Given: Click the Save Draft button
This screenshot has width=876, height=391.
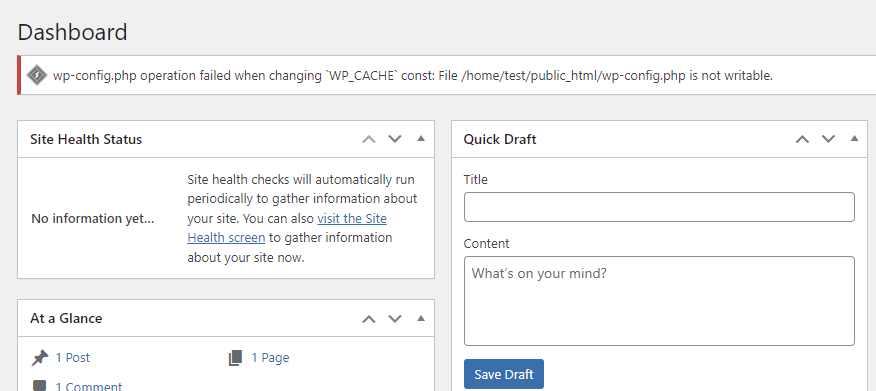Looking at the screenshot, I should click(504, 374).
